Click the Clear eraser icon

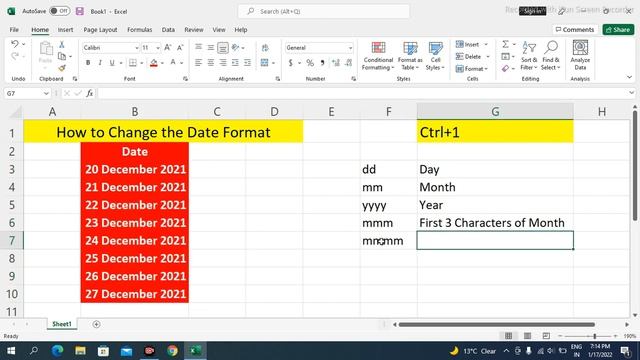point(505,69)
